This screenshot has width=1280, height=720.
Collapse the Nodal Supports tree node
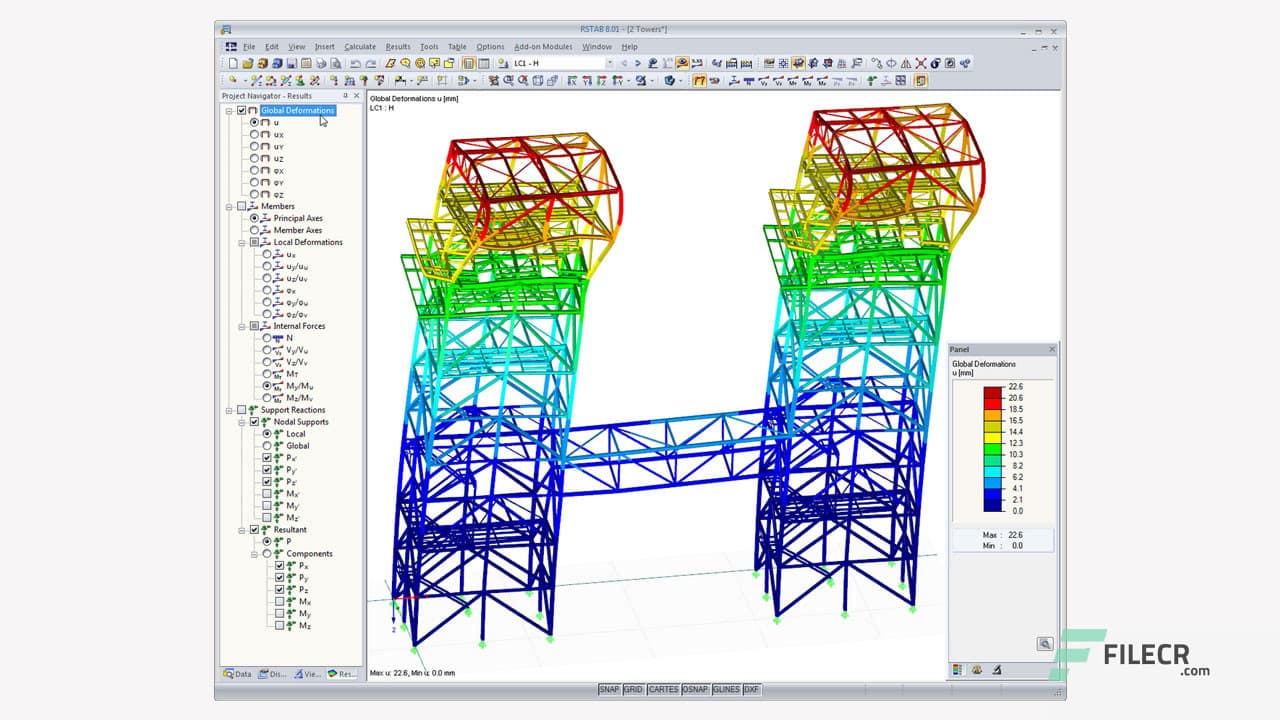click(242, 422)
